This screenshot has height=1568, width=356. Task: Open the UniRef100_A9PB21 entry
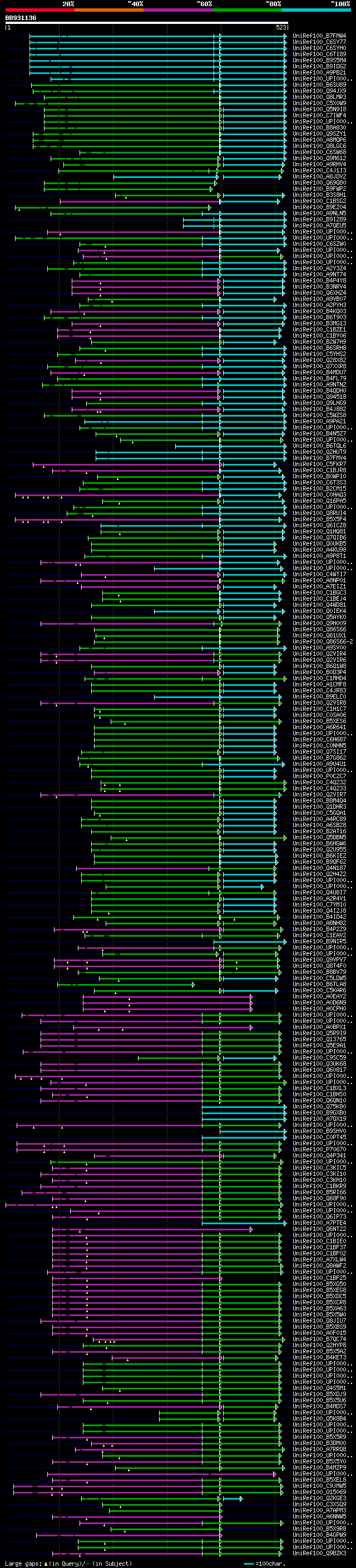(319, 72)
